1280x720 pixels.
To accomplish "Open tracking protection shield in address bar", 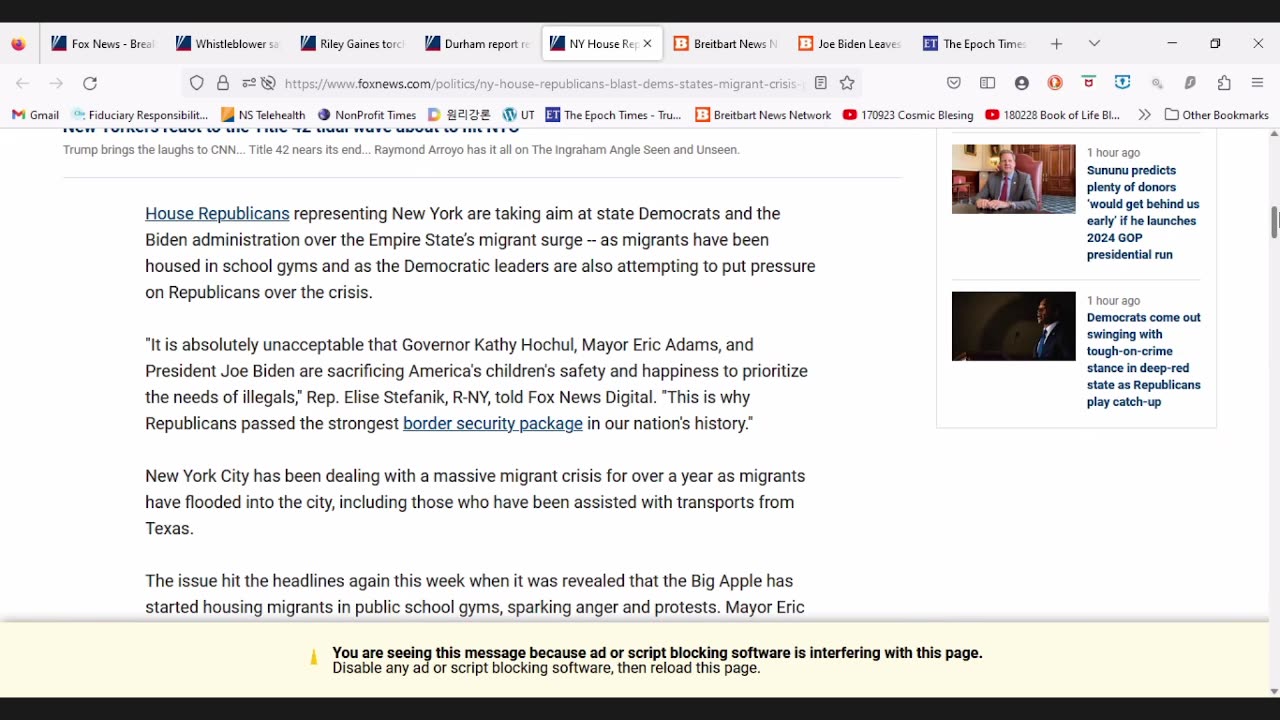I will [197, 84].
